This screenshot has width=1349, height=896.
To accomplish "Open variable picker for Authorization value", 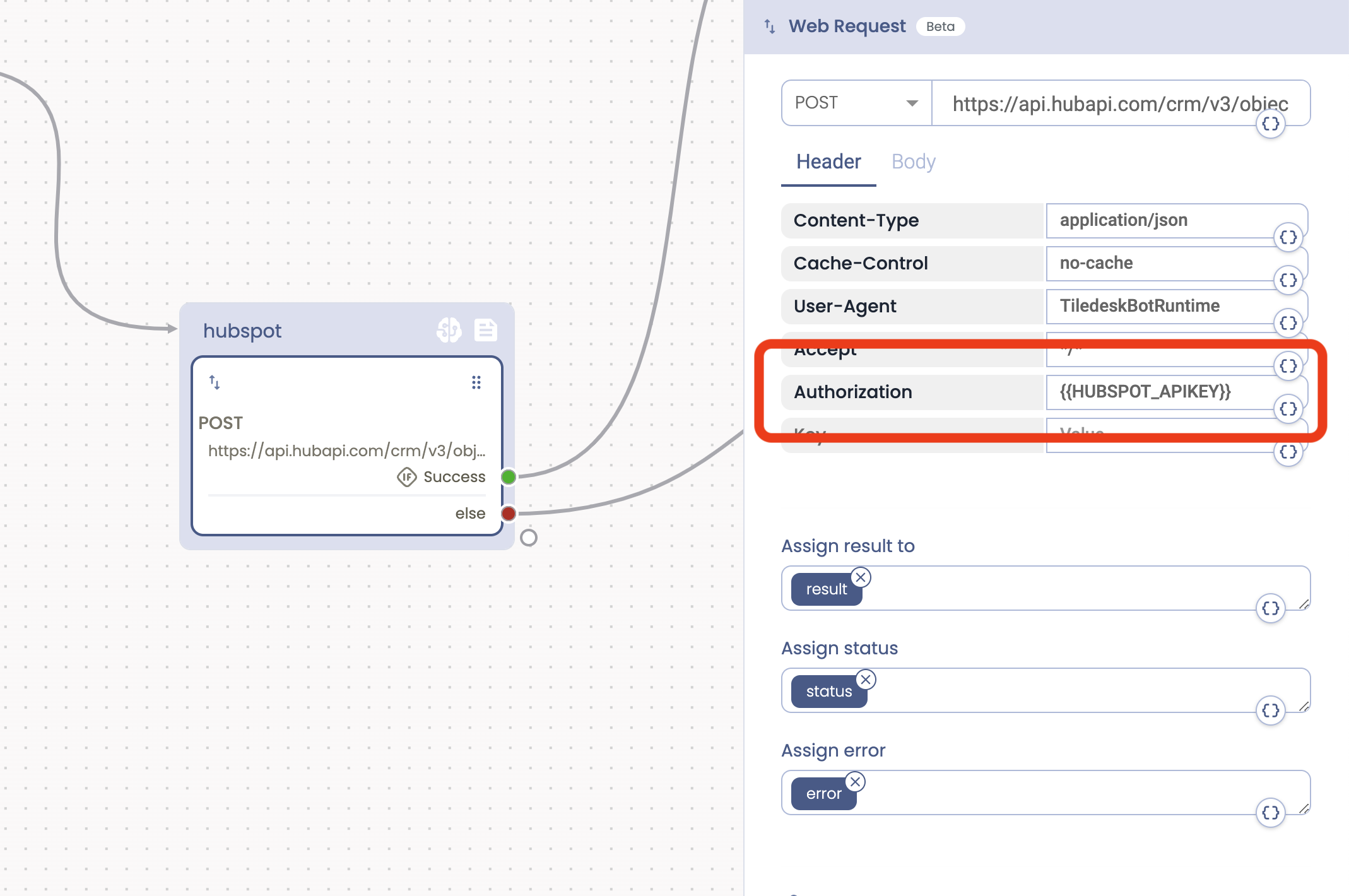I will pos(1288,409).
